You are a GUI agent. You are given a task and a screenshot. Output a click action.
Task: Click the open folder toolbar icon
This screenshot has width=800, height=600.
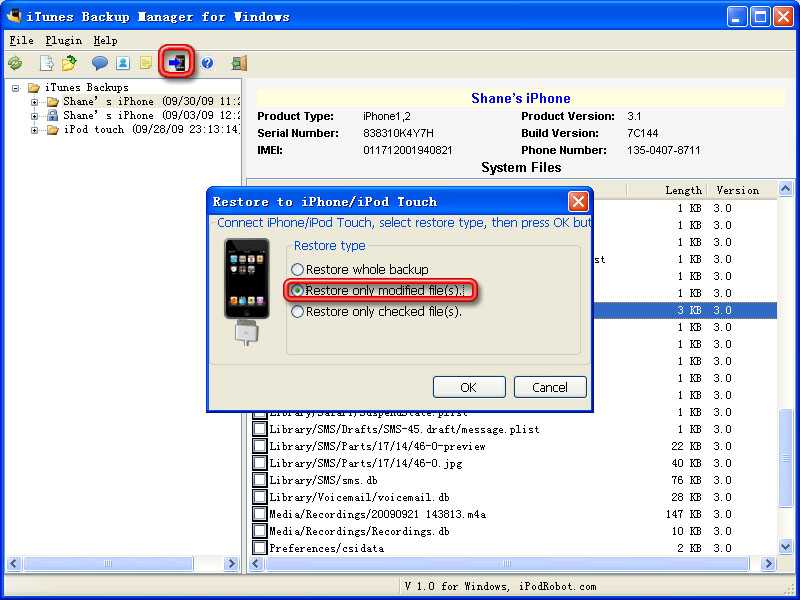tap(69, 63)
